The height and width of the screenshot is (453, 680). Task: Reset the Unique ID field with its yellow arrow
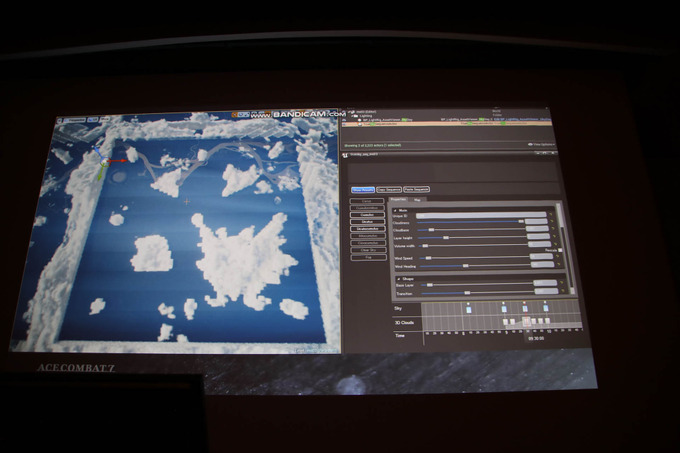(x=551, y=215)
